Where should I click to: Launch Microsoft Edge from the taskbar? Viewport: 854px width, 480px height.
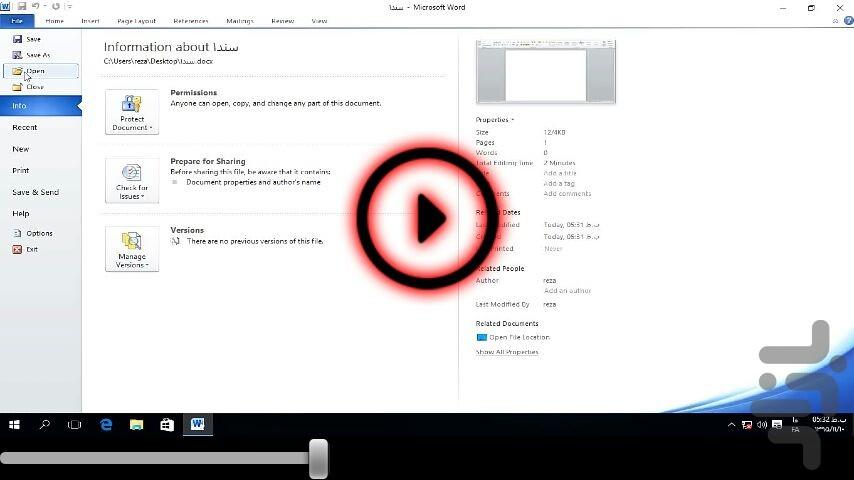pos(106,425)
